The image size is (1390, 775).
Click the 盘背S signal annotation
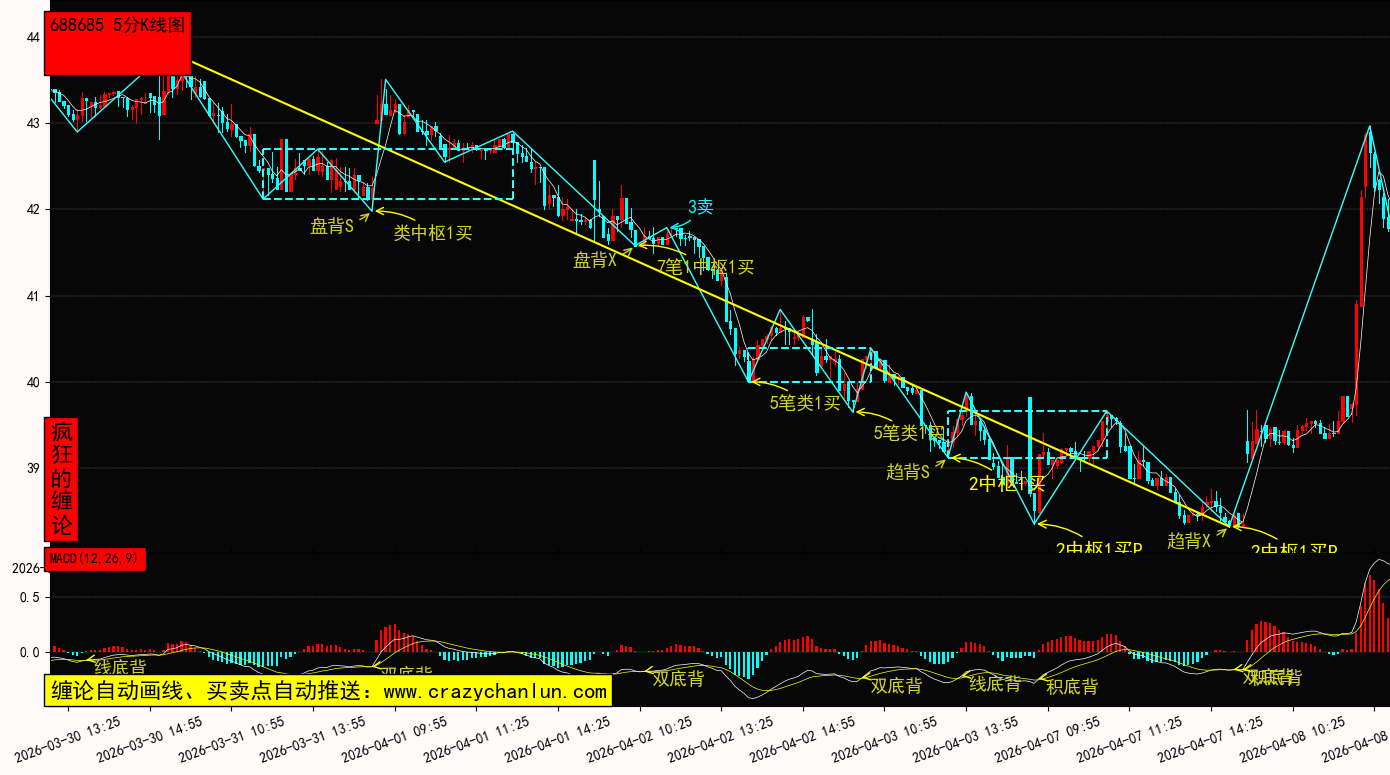pyautogui.click(x=332, y=226)
